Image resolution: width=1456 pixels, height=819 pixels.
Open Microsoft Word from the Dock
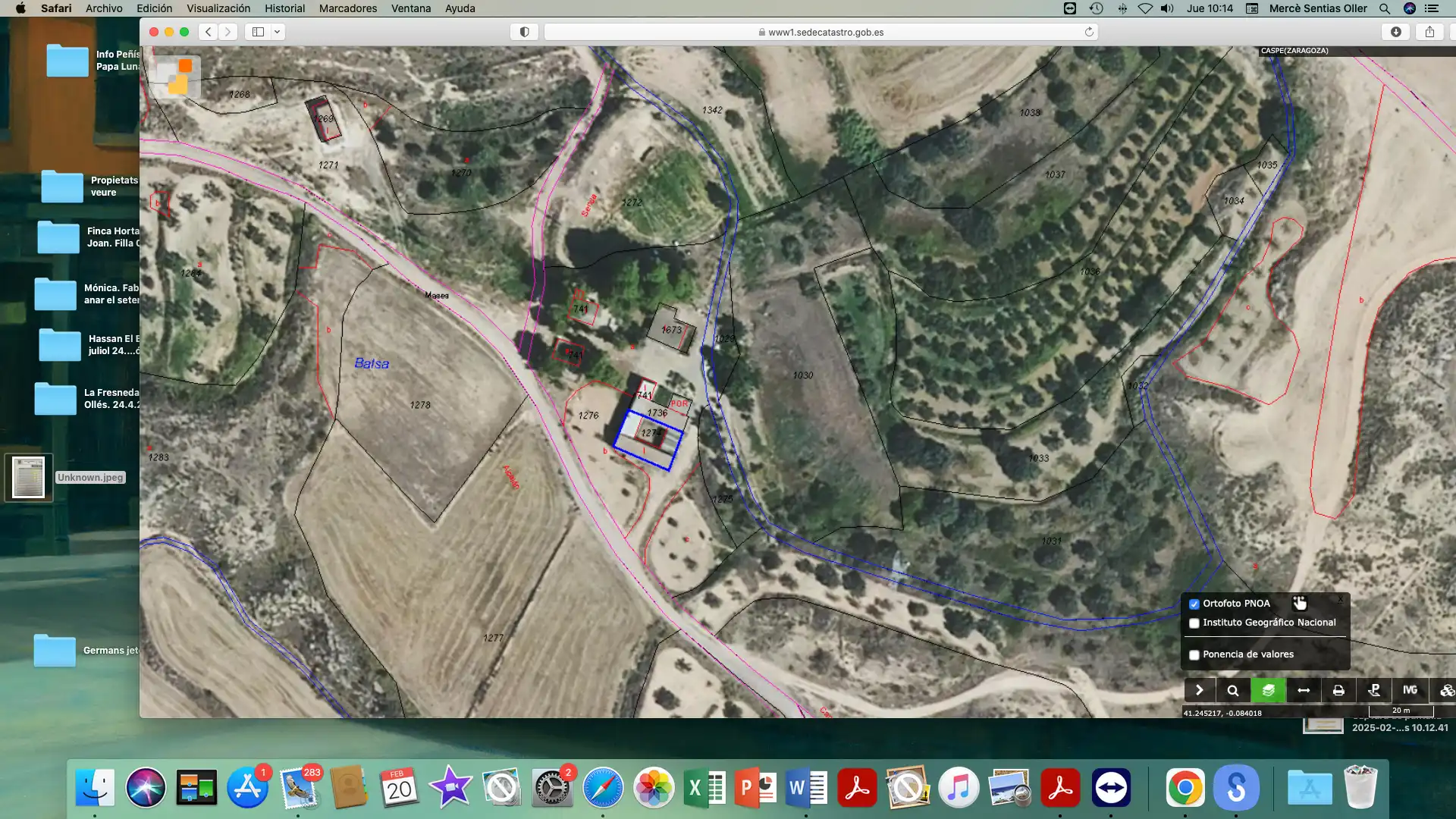806,788
